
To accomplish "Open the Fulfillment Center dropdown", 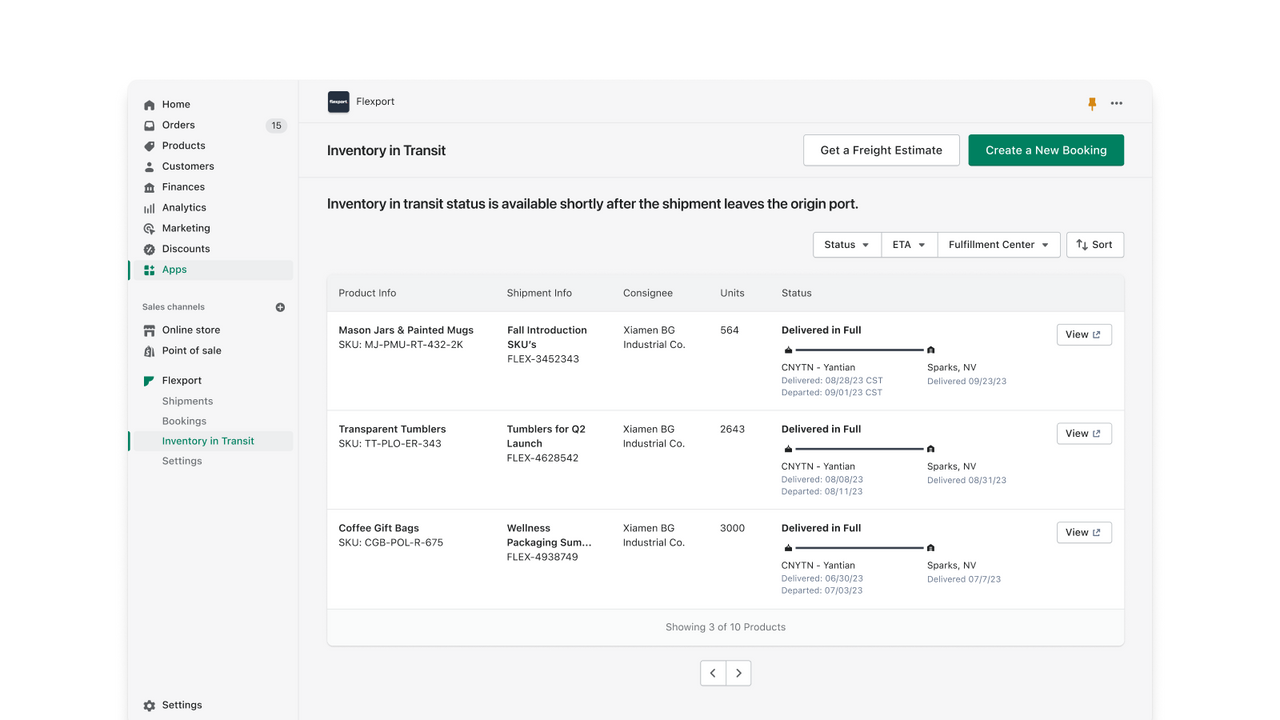I will tap(997, 244).
